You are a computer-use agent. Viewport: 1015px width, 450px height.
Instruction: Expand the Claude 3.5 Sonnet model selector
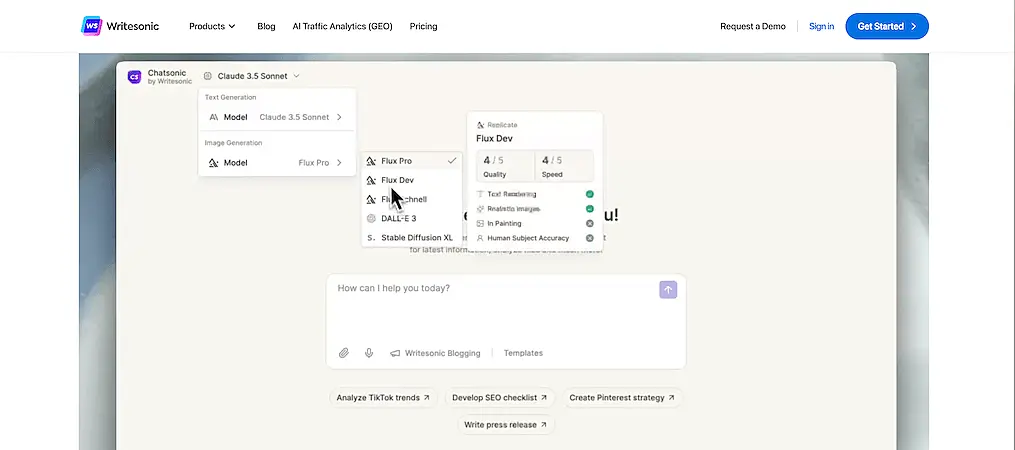(x=252, y=76)
